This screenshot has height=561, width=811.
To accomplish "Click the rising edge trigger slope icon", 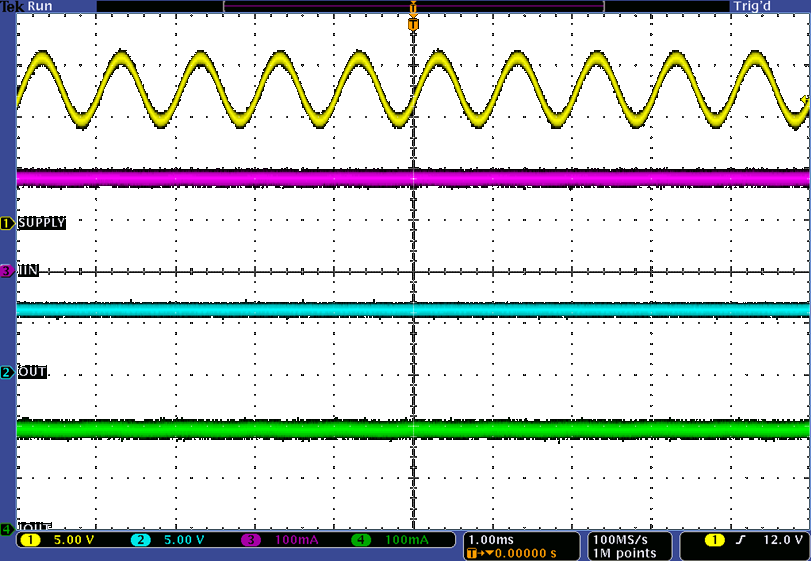I will coord(741,540).
